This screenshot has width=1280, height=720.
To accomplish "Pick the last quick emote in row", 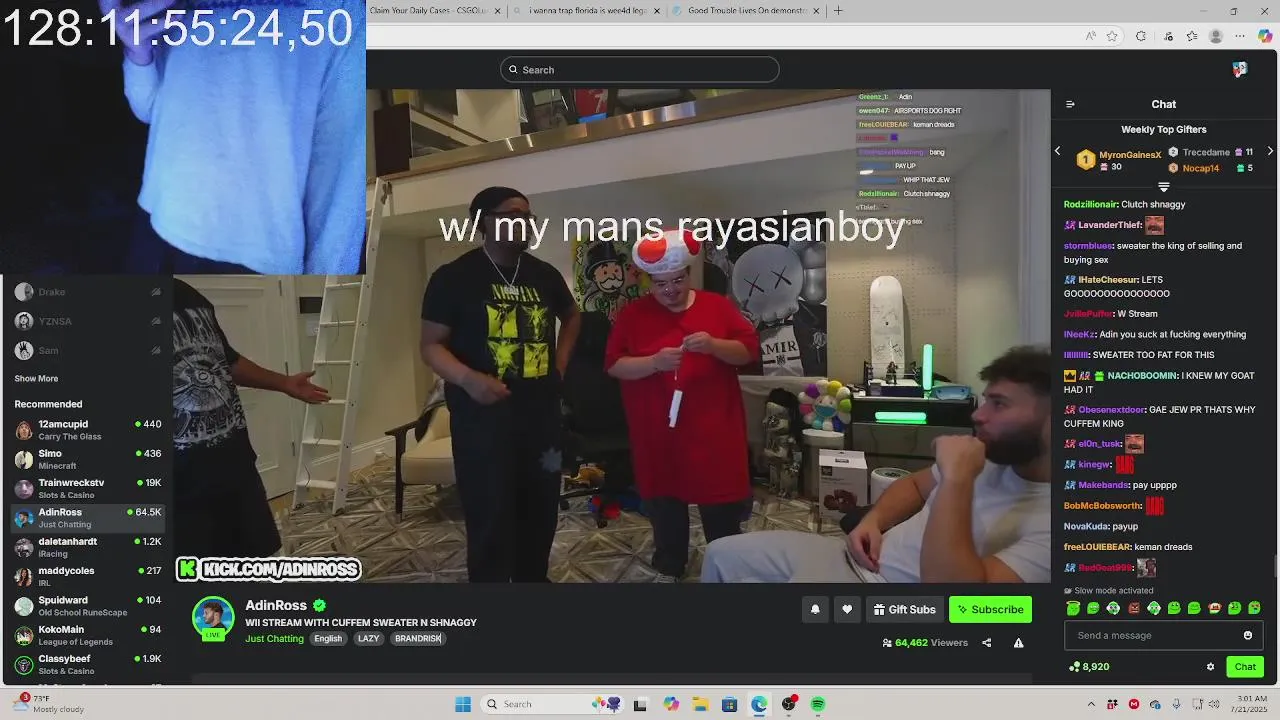I will click(1254, 608).
